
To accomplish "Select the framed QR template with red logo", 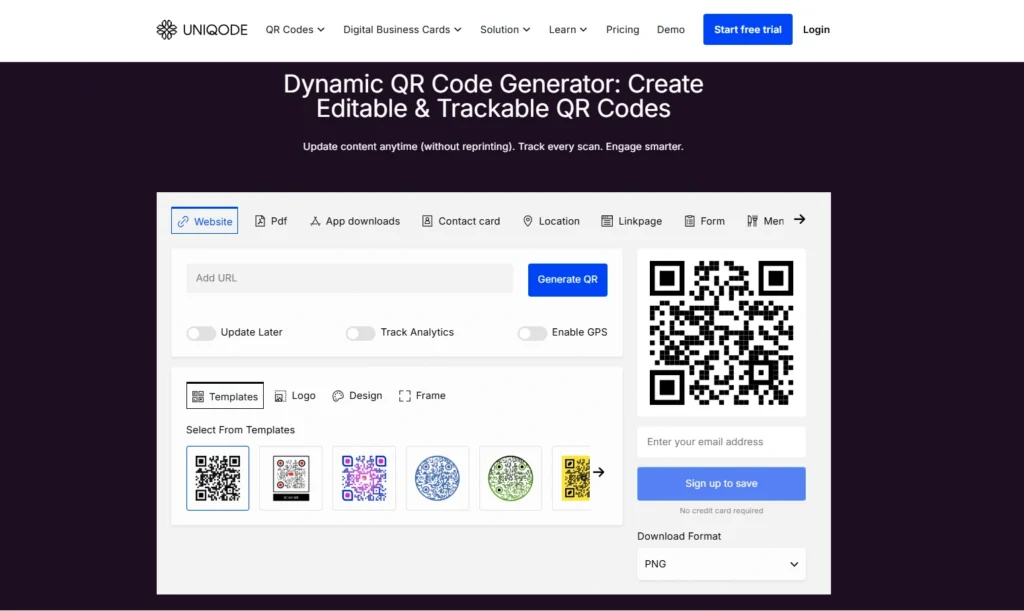I will [x=291, y=478].
